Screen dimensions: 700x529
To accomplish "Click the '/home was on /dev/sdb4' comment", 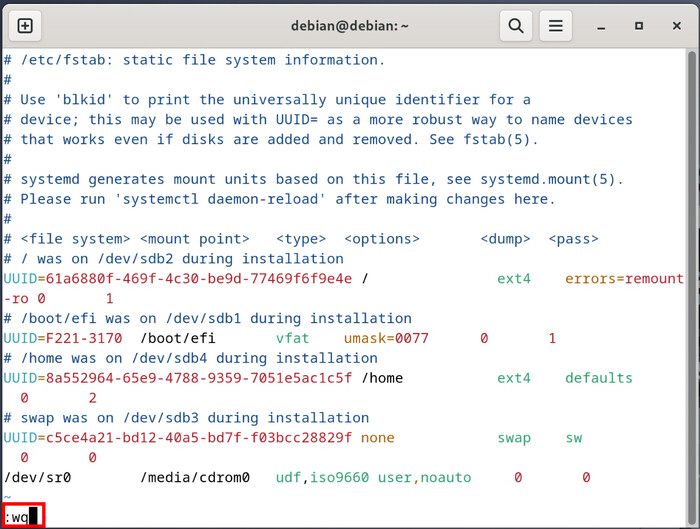I will [191, 358].
